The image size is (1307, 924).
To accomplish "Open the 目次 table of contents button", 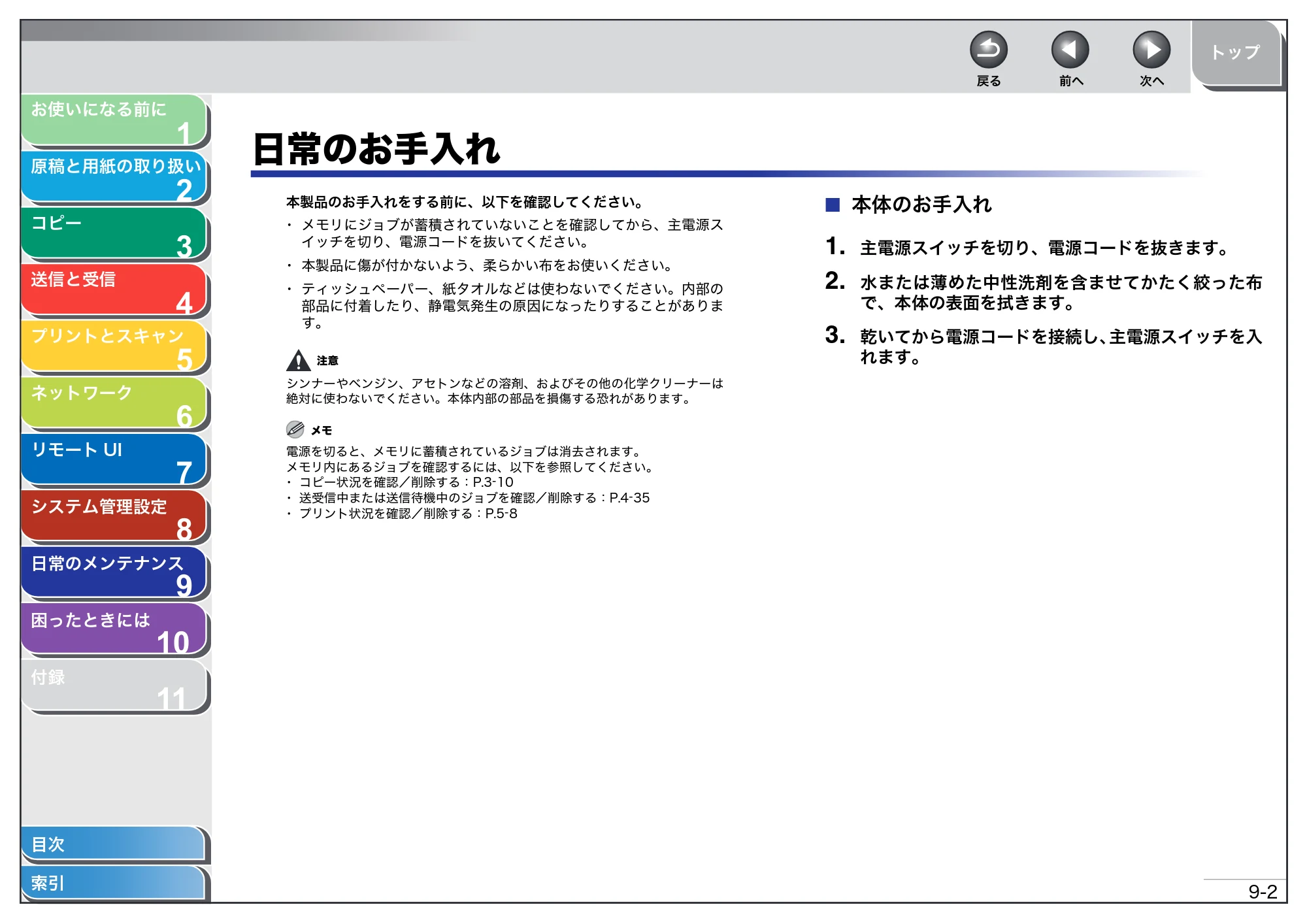I will 114,844.
